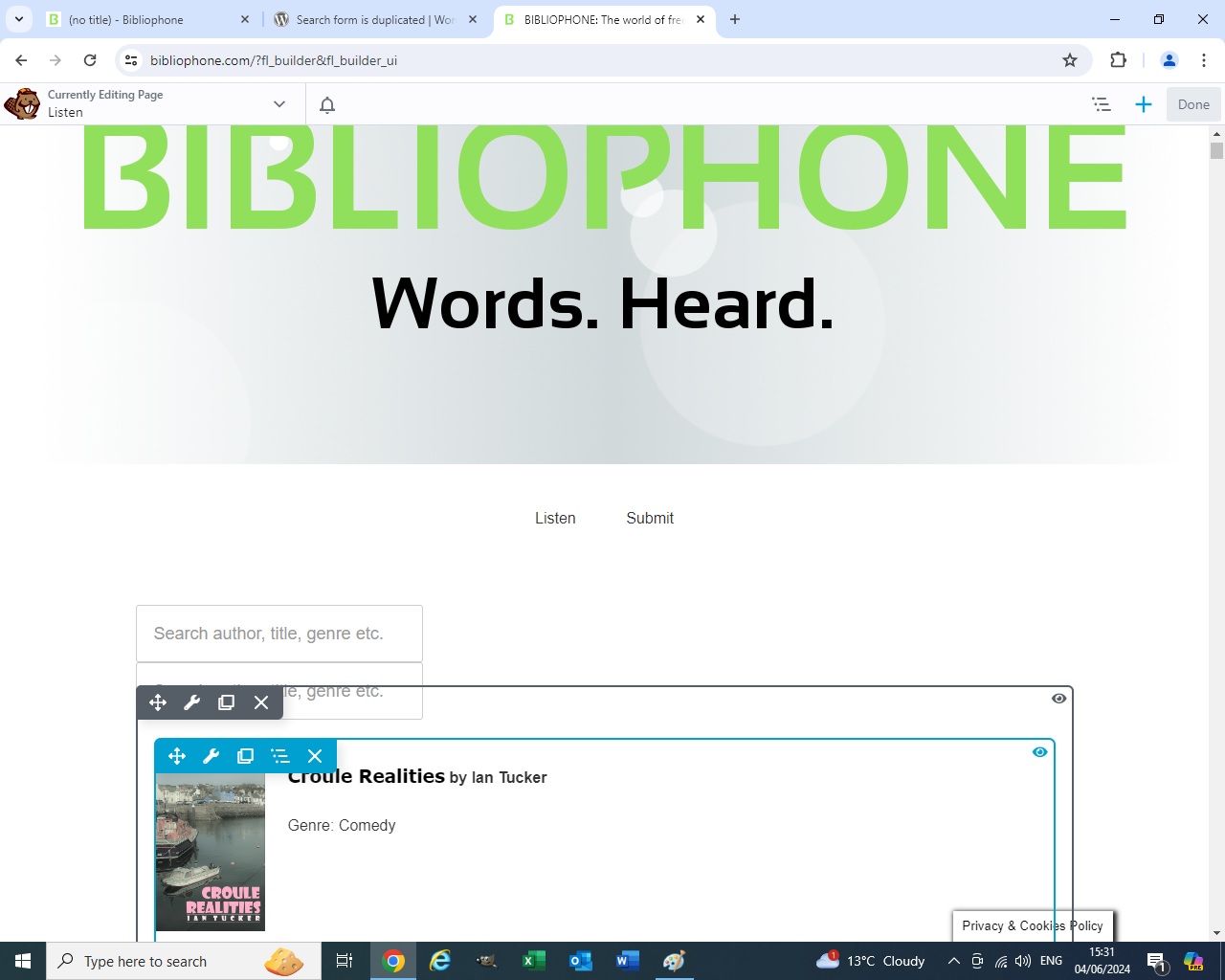Open a new browser tab
This screenshot has width=1225, height=980.
click(x=735, y=19)
